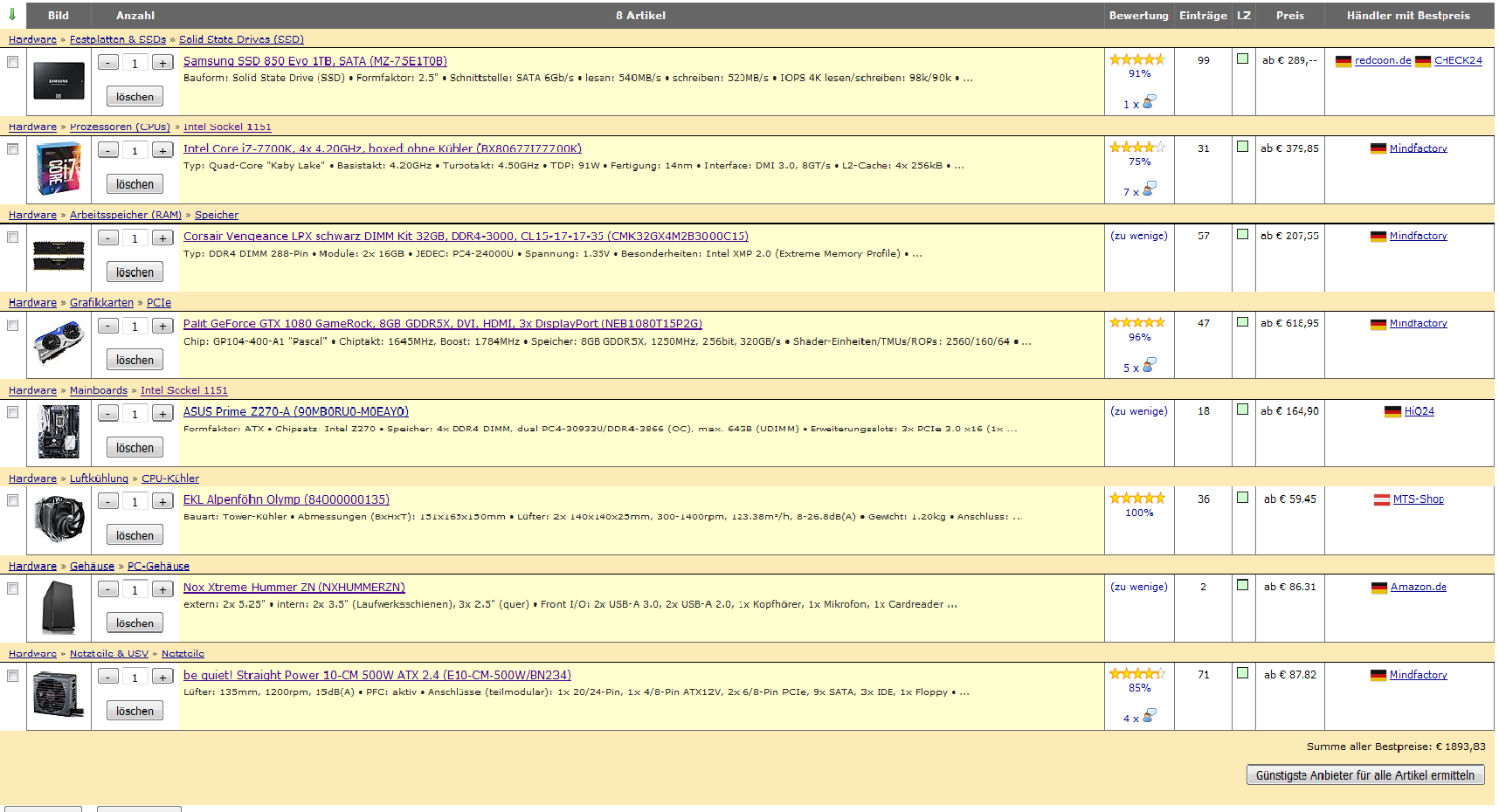The image size is (1499, 812).
Task: Open the reviews icon in the be quiet! row
Action: point(1150,716)
